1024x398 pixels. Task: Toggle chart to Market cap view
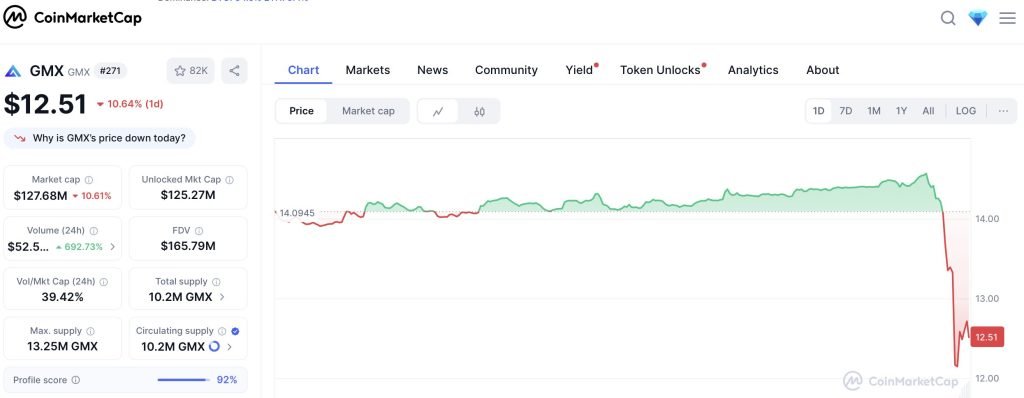tap(368, 111)
